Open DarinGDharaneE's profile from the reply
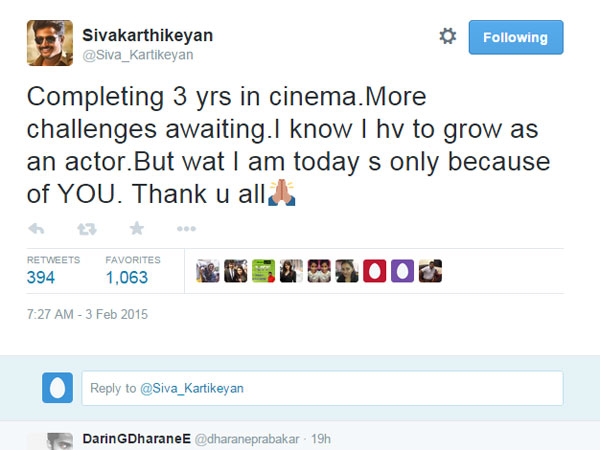This screenshot has height=450, width=600. [136, 439]
